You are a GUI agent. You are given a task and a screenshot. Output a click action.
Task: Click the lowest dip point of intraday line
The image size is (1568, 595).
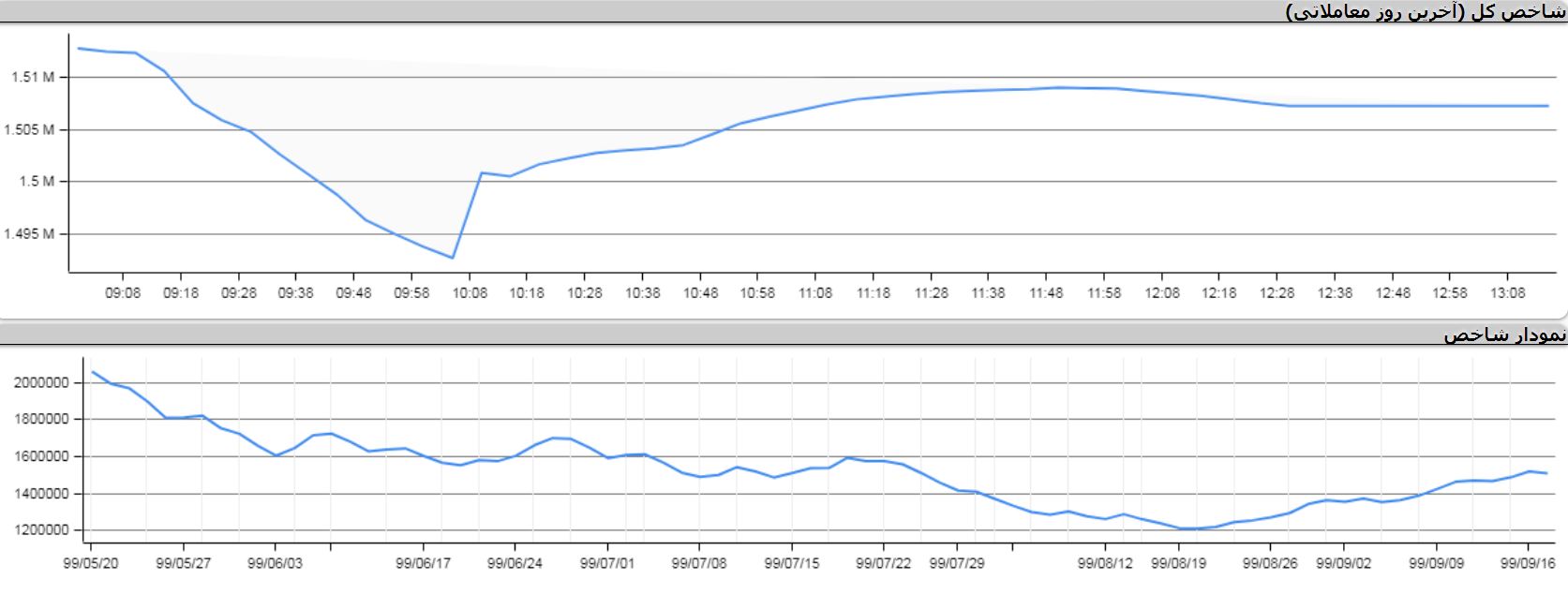[x=453, y=258]
